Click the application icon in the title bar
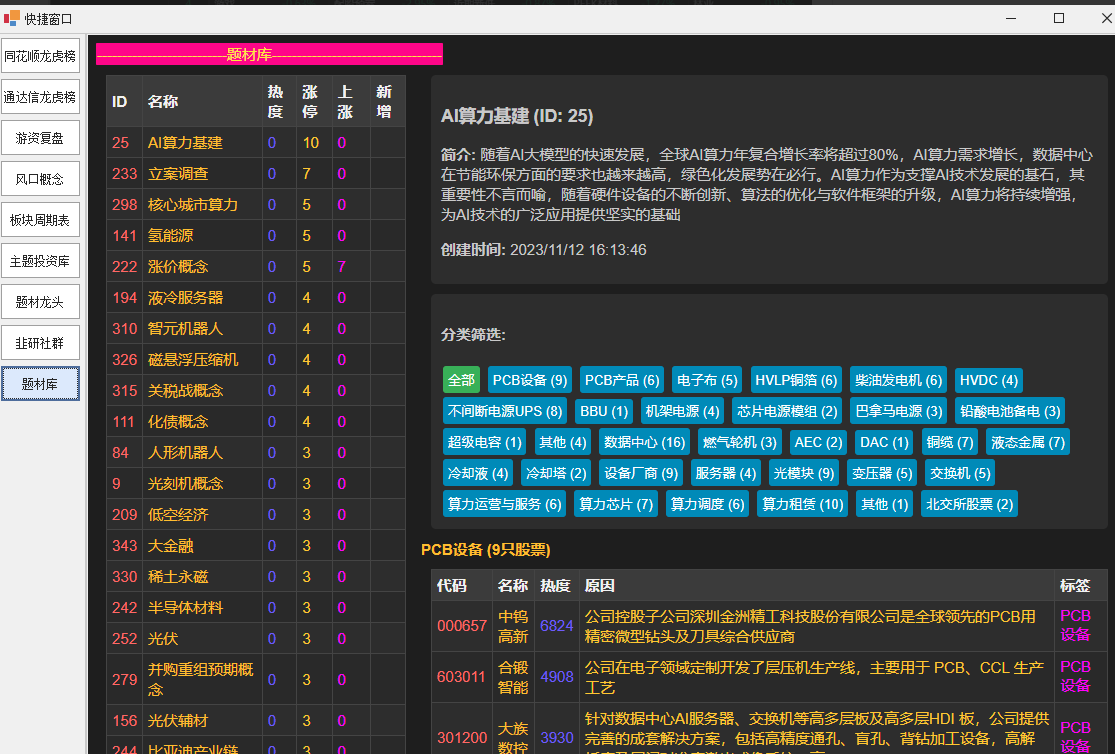Viewport: 1115px width, 754px height. pyautogui.click(x=11, y=17)
